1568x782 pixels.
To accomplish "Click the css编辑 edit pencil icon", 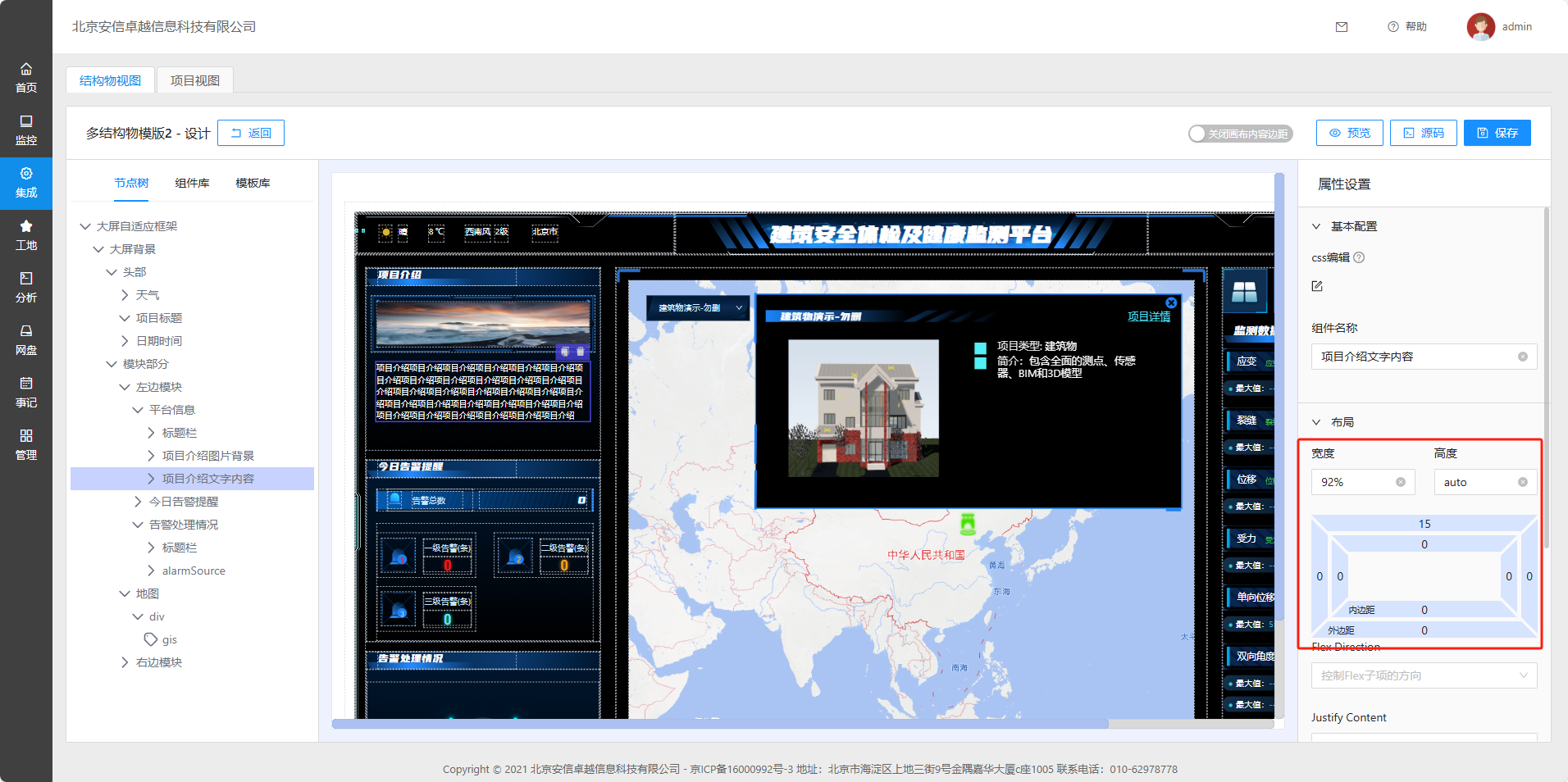I will (x=1317, y=286).
